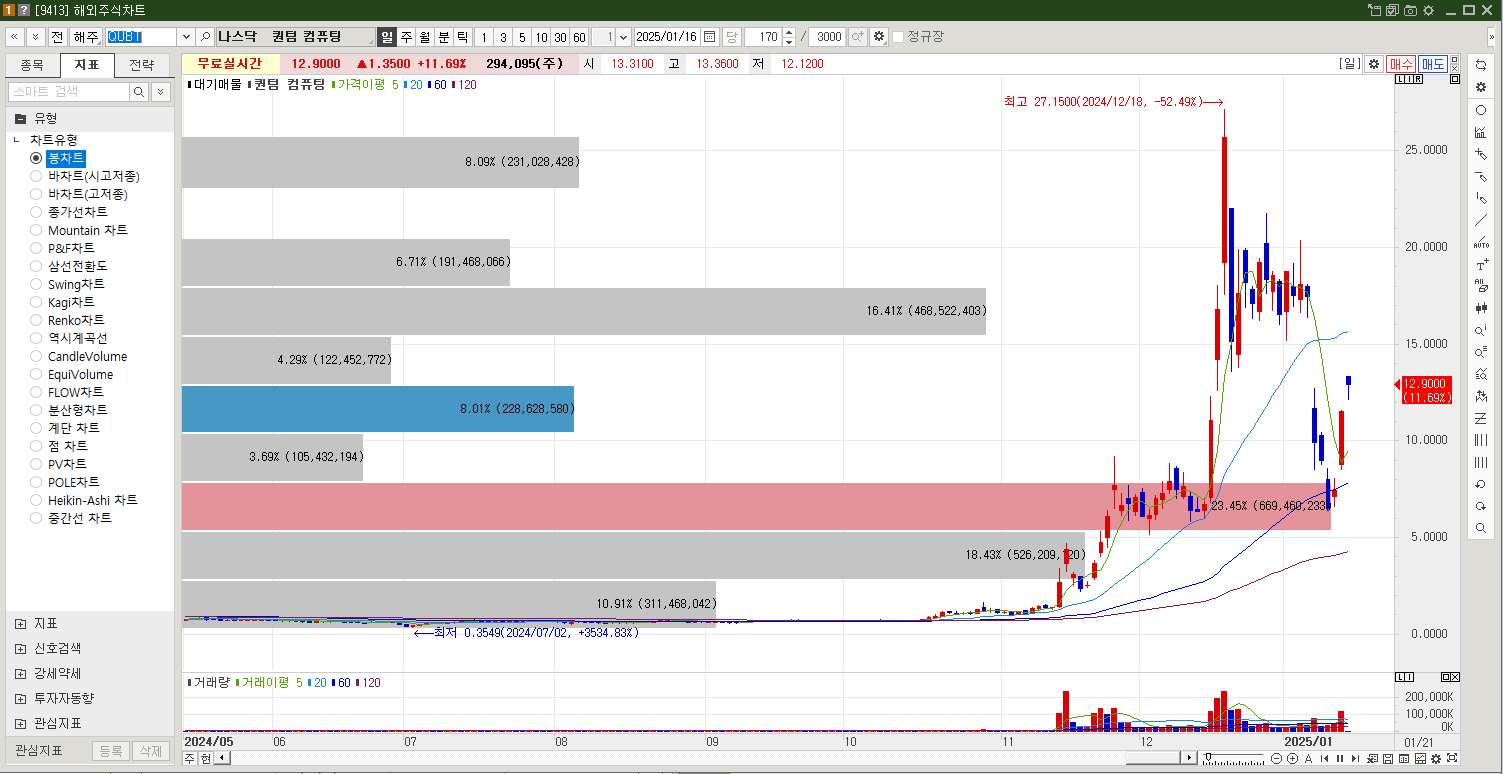This screenshot has height=774, width=1503.
Task: Click the bar count field showing 170
Action: point(764,37)
